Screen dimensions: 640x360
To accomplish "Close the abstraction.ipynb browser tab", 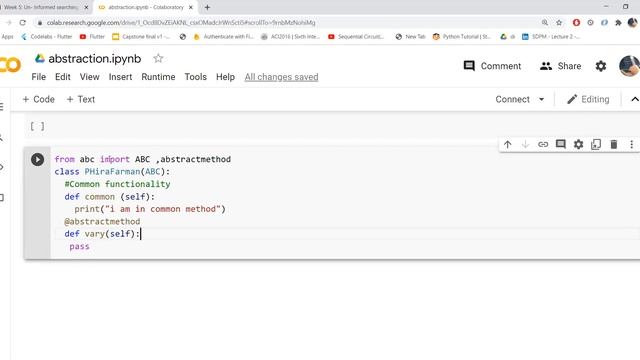I will click(x=191, y=7).
